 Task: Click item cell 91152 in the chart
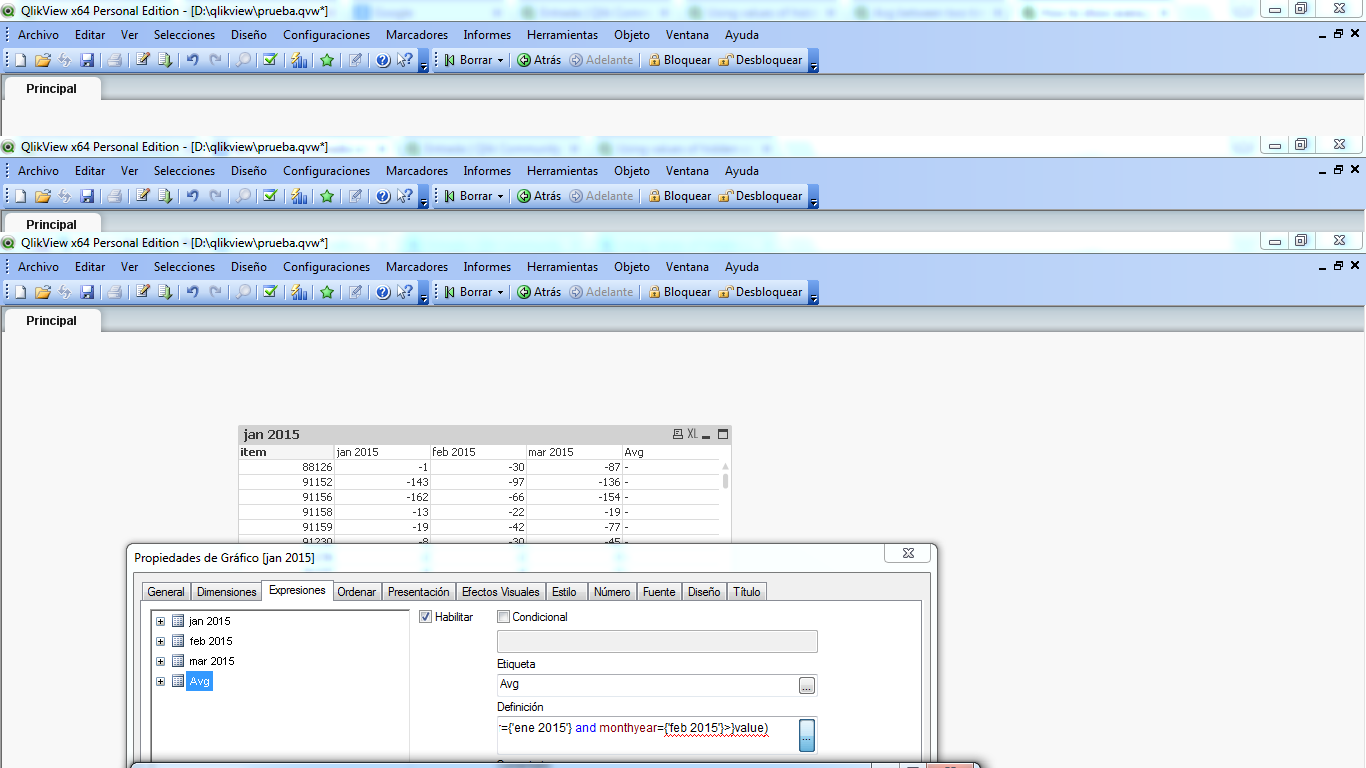tap(286, 482)
